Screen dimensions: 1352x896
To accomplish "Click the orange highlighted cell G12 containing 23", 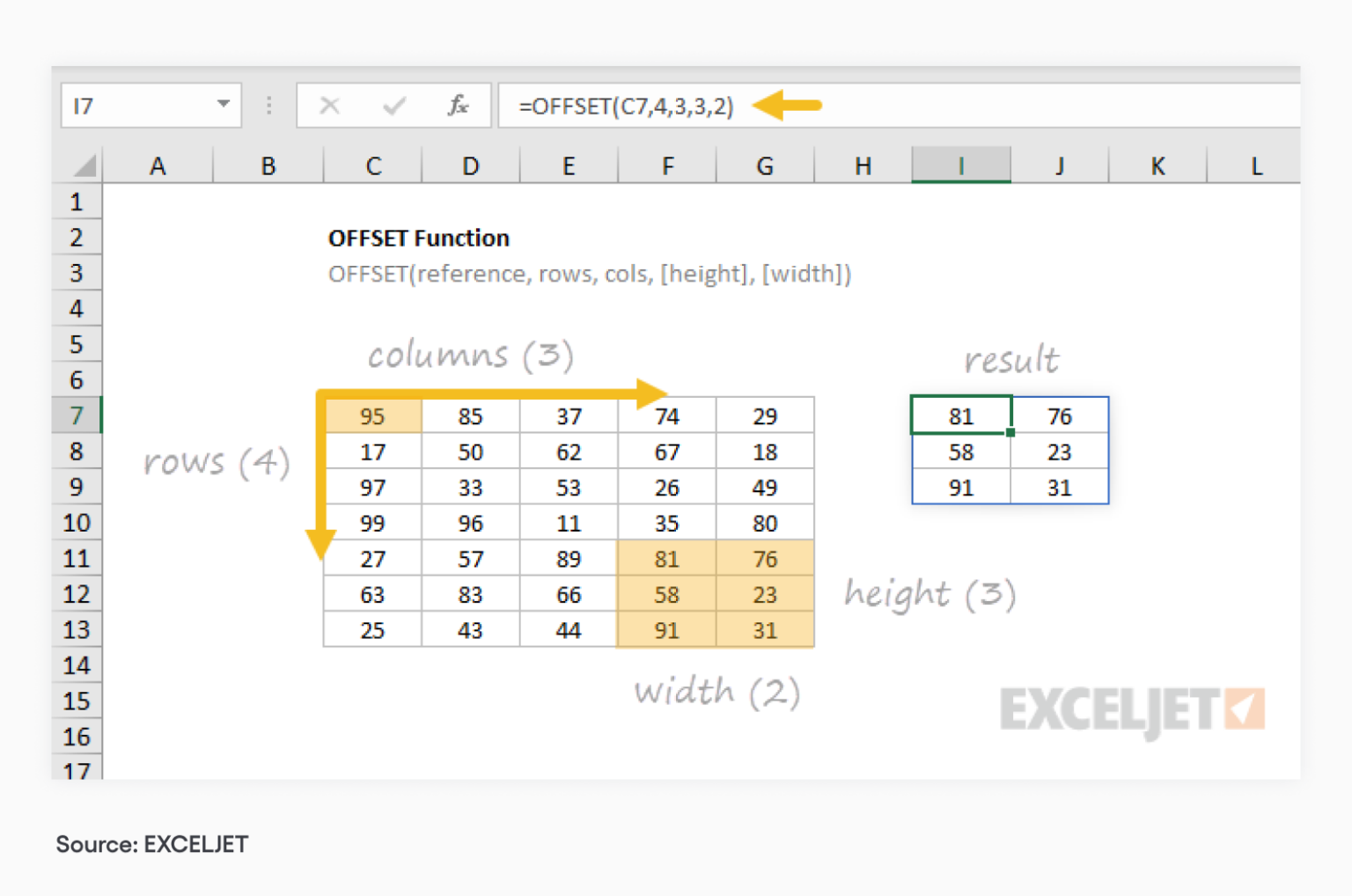I will coord(764,594).
